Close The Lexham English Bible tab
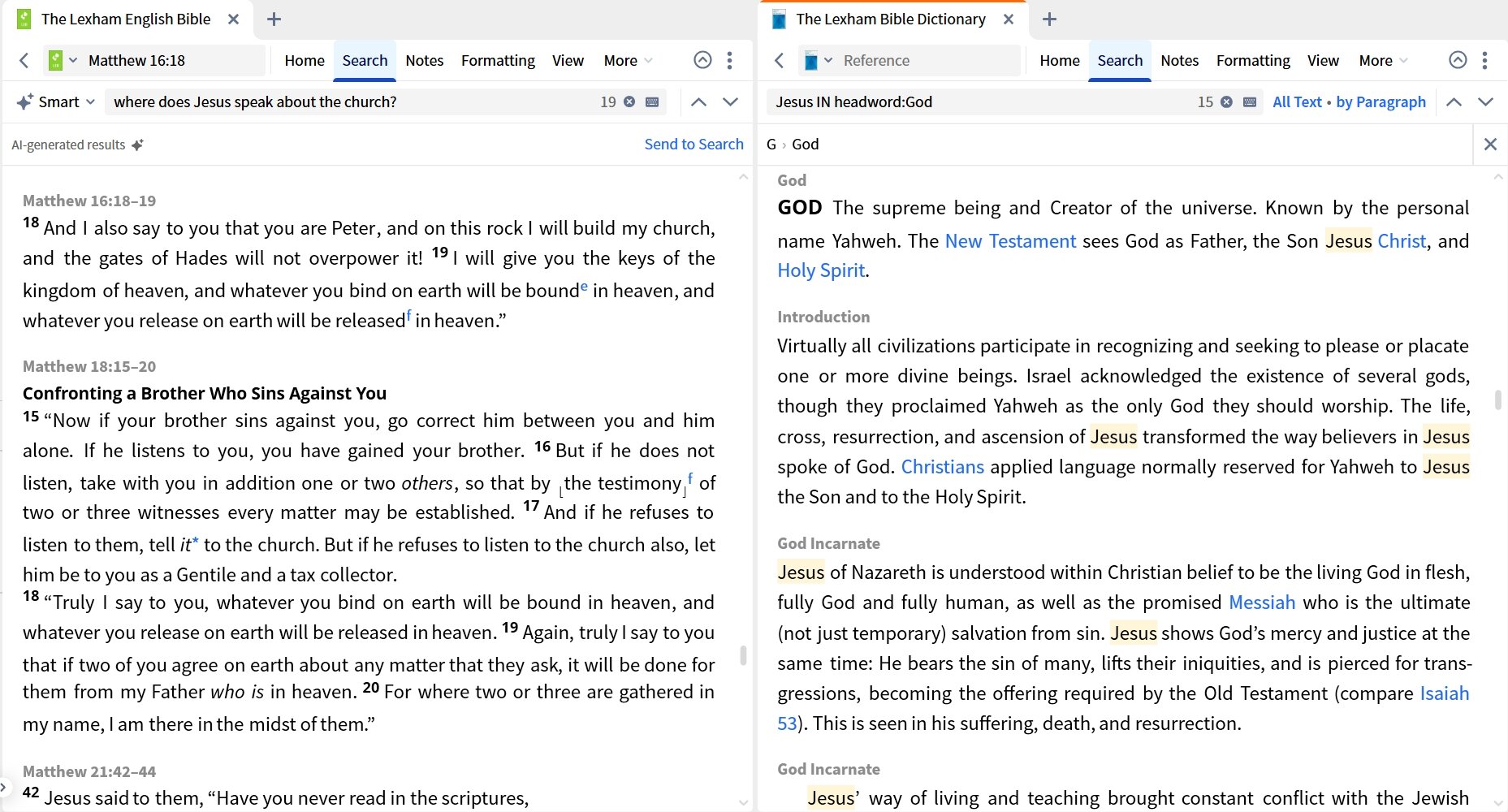 tap(233, 19)
